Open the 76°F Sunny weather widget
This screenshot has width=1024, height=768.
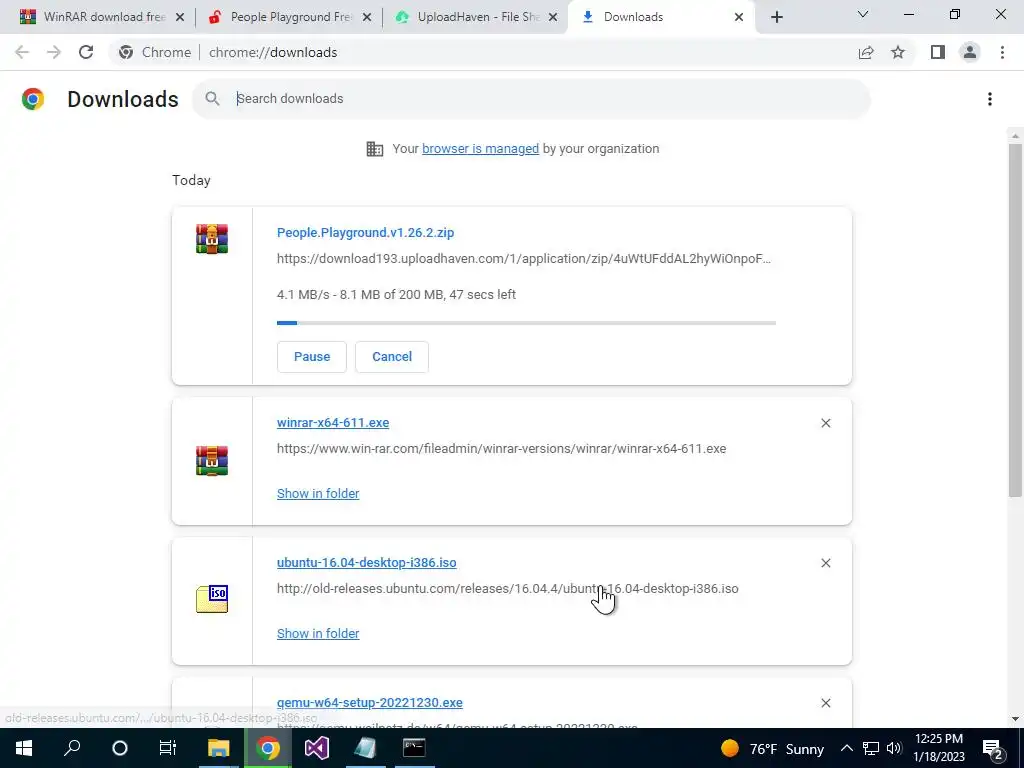pos(772,748)
